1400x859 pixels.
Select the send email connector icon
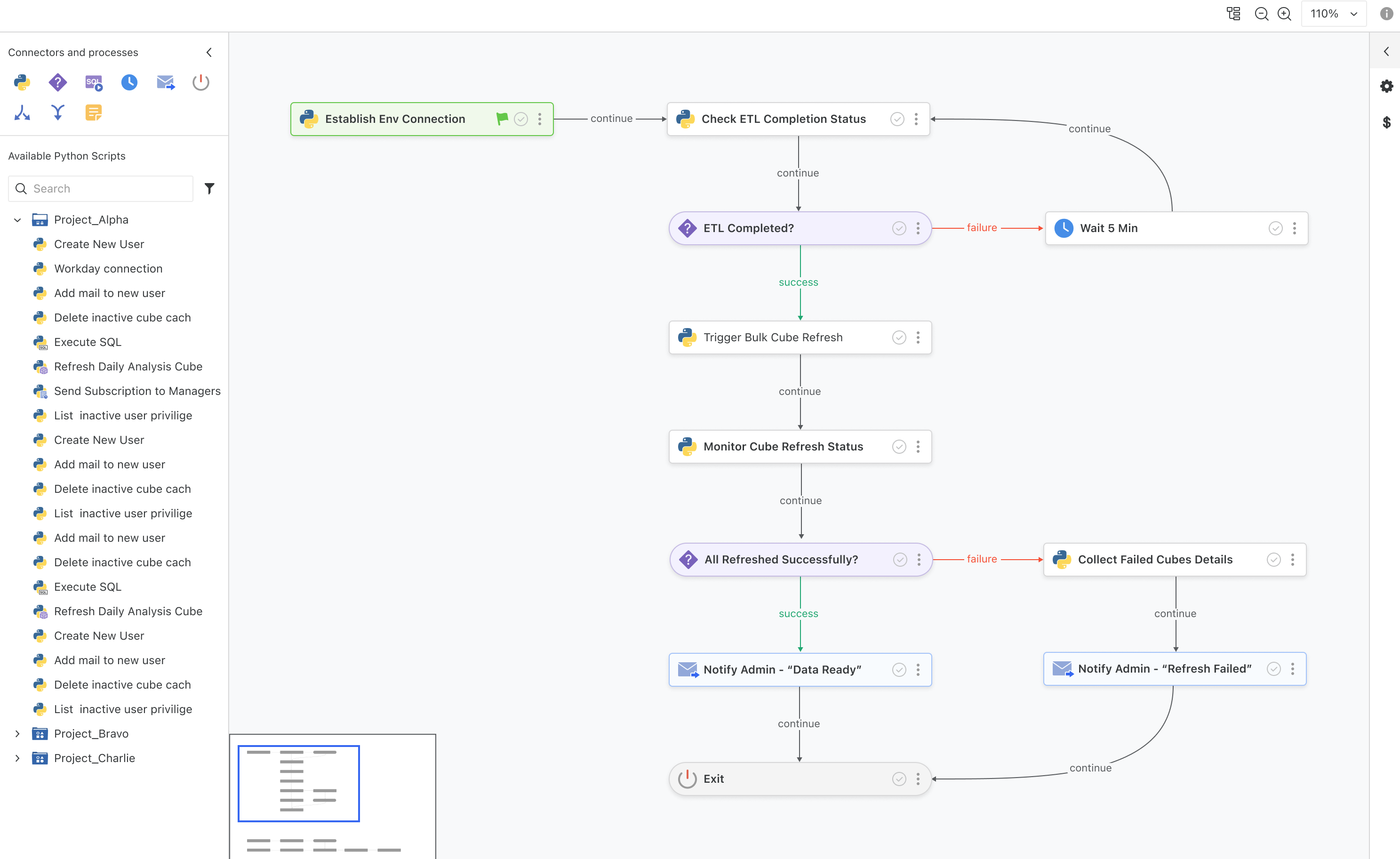point(165,83)
